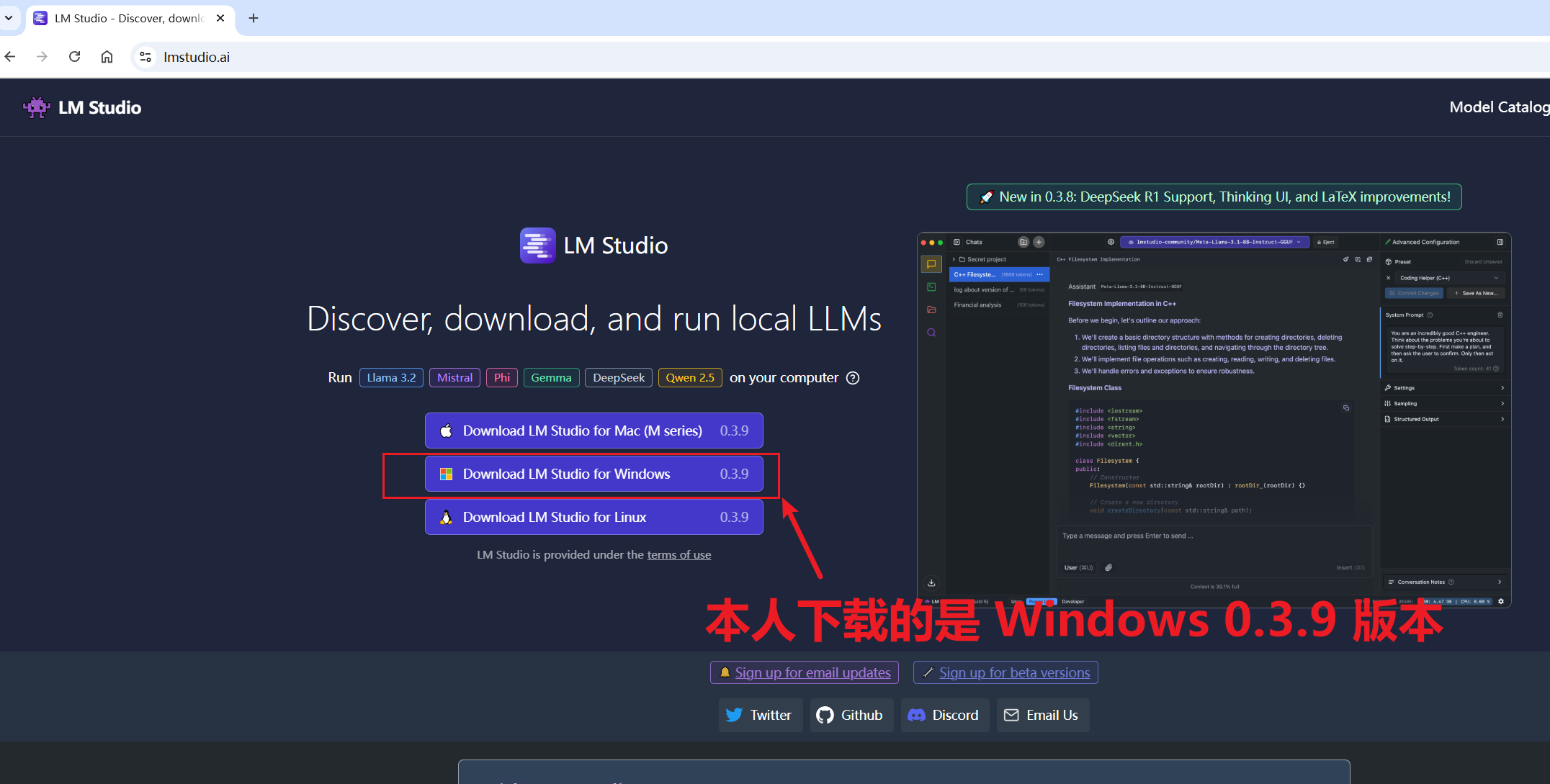
Task: Go back to the previous page
Action: (x=10, y=57)
